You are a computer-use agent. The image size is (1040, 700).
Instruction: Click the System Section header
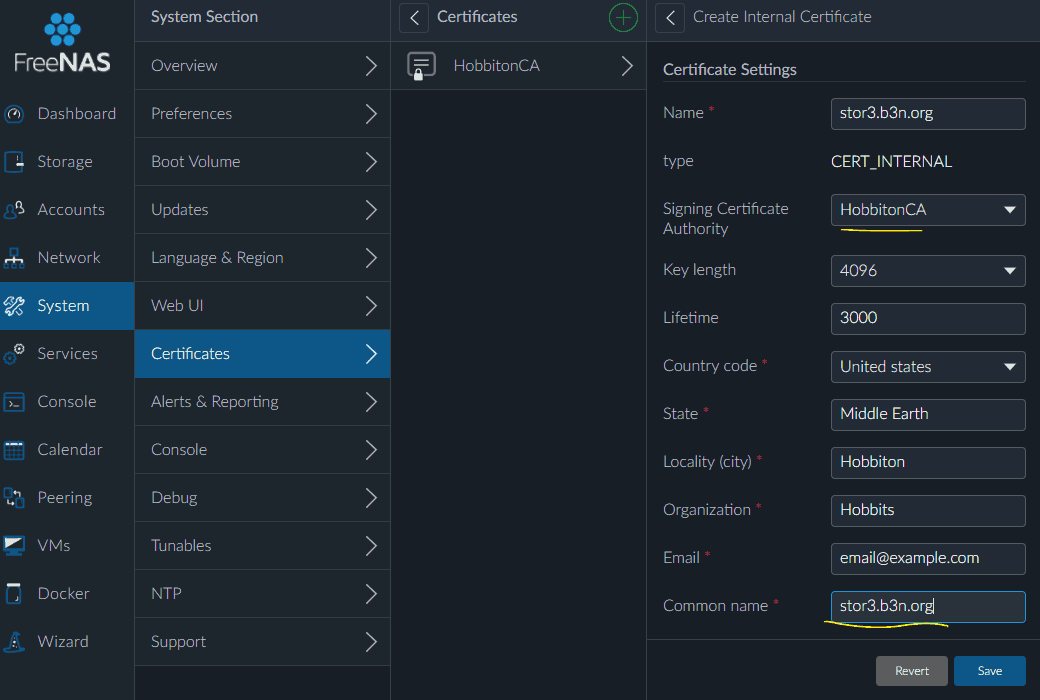coord(204,17)
